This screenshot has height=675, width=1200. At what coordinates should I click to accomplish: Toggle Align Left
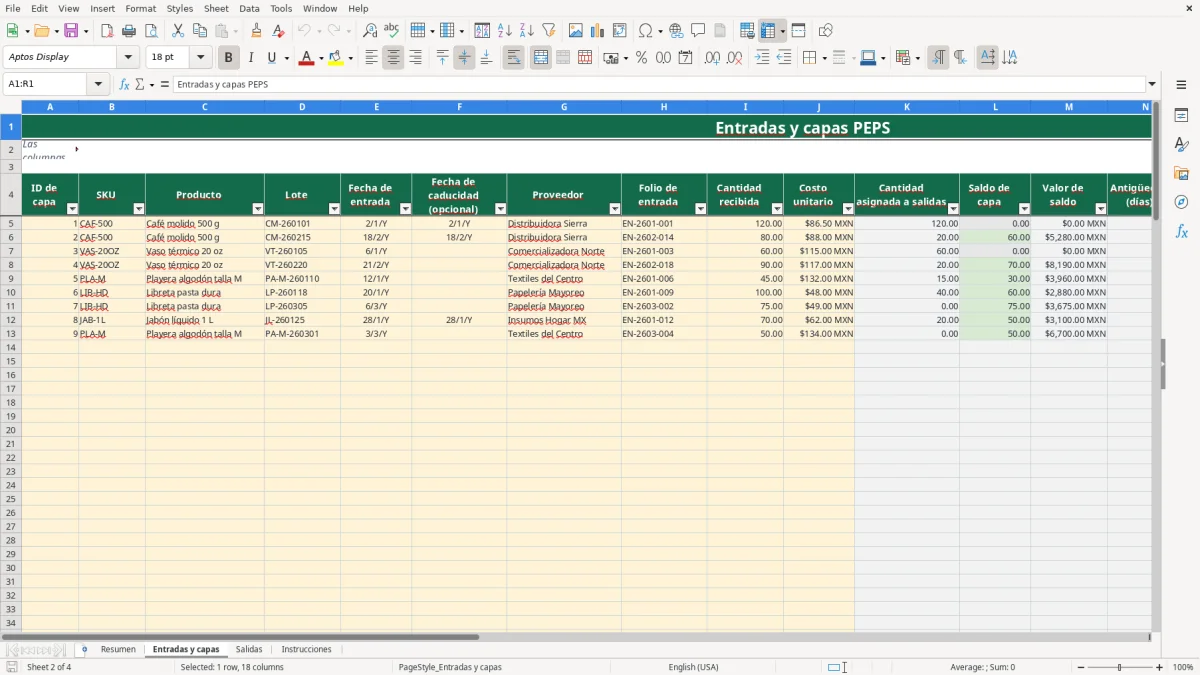click(371, 58)
